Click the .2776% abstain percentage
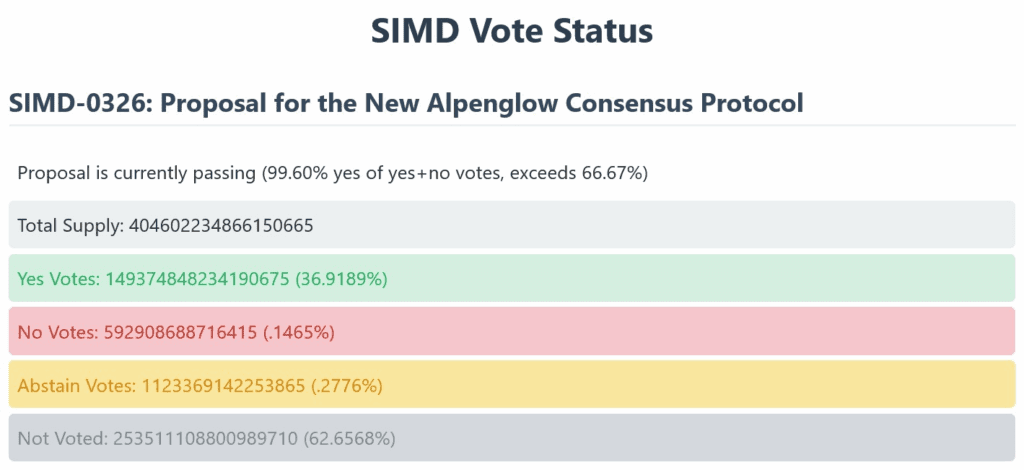This screenshot has width=1024, height=470. 346,385
